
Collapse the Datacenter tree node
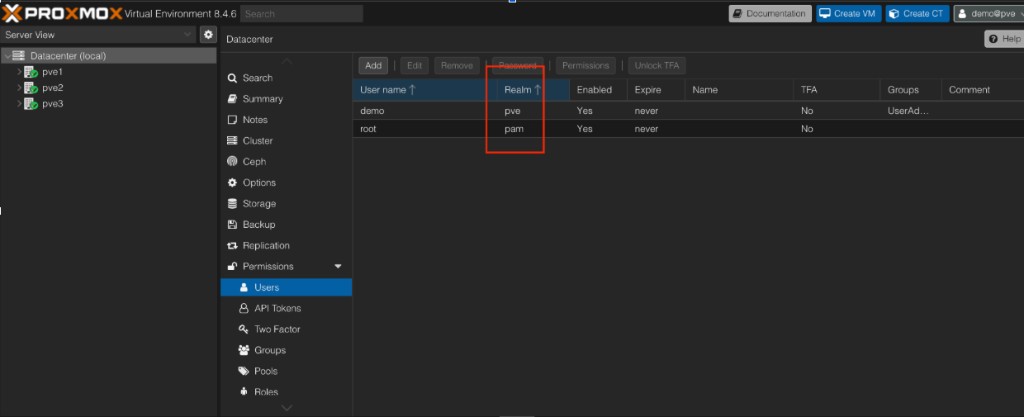[7, 56]
